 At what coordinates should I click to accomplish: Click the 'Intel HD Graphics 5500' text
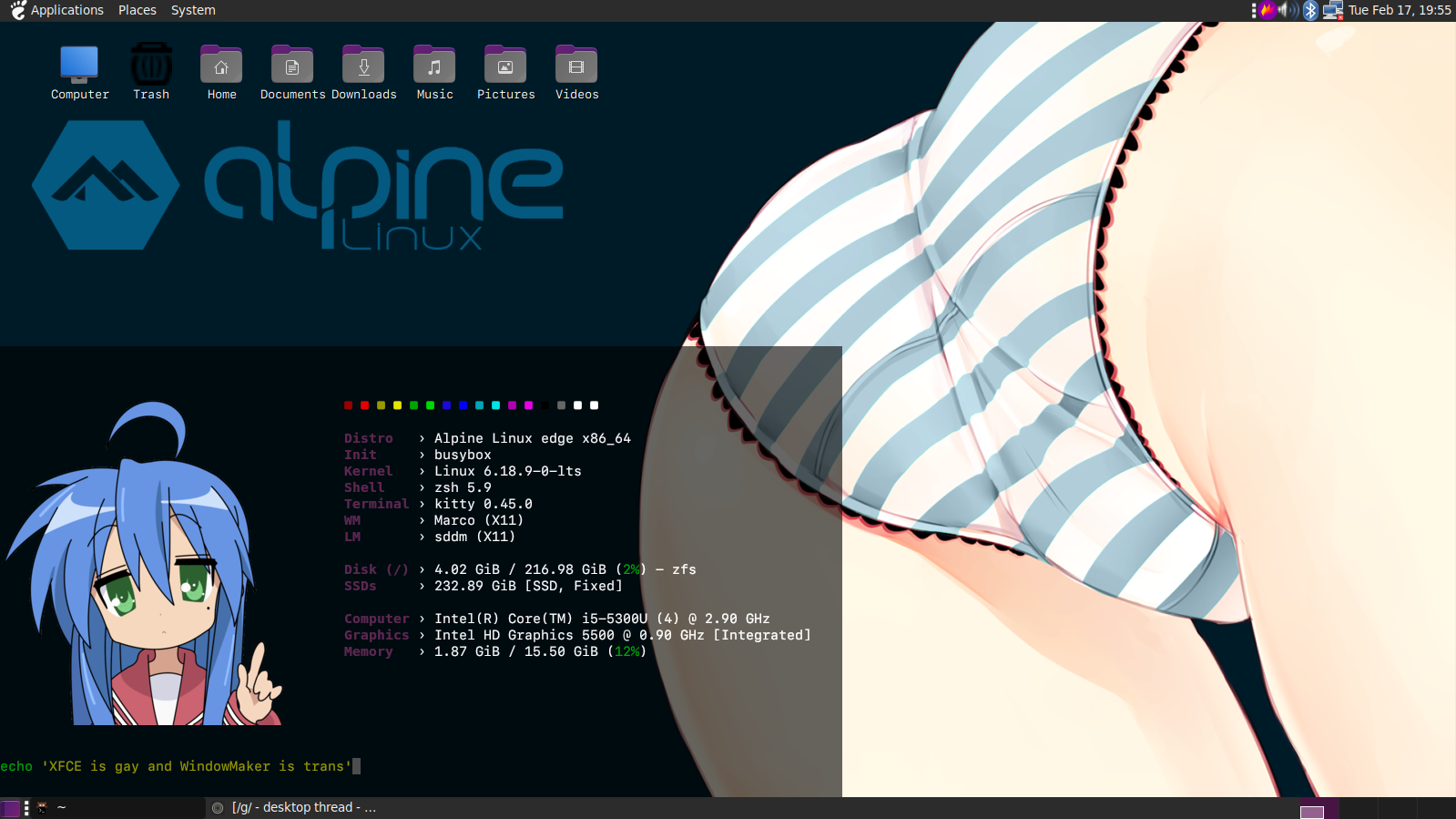point(524,635)
